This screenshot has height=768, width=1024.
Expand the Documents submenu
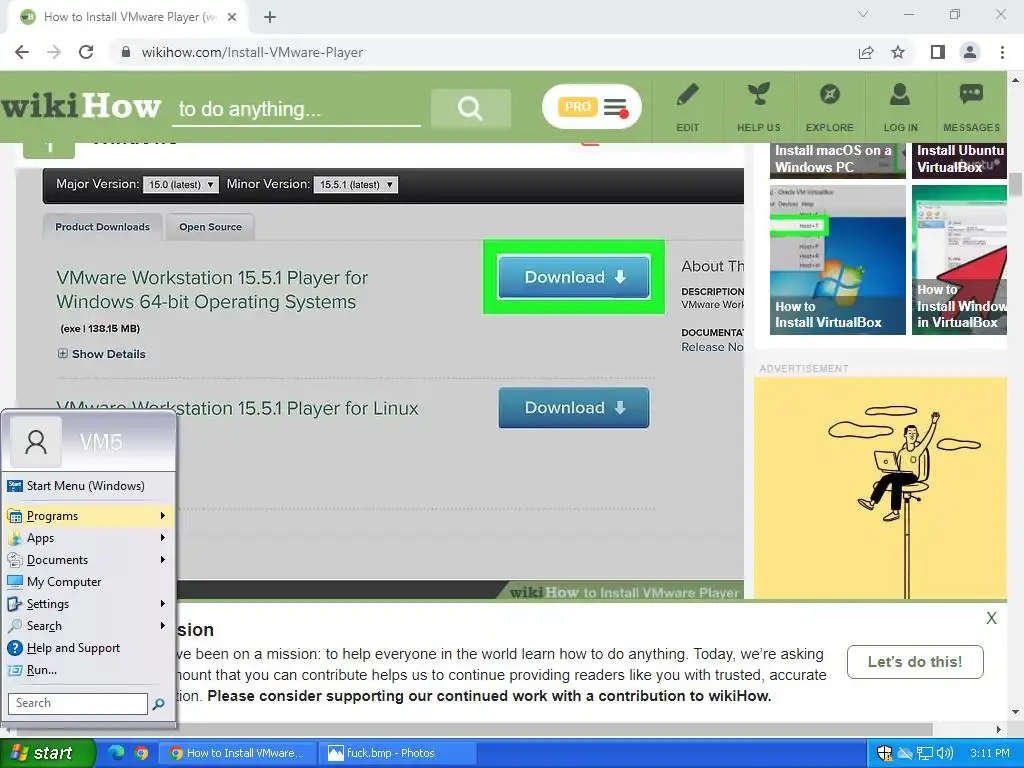[x=89, y=560]
